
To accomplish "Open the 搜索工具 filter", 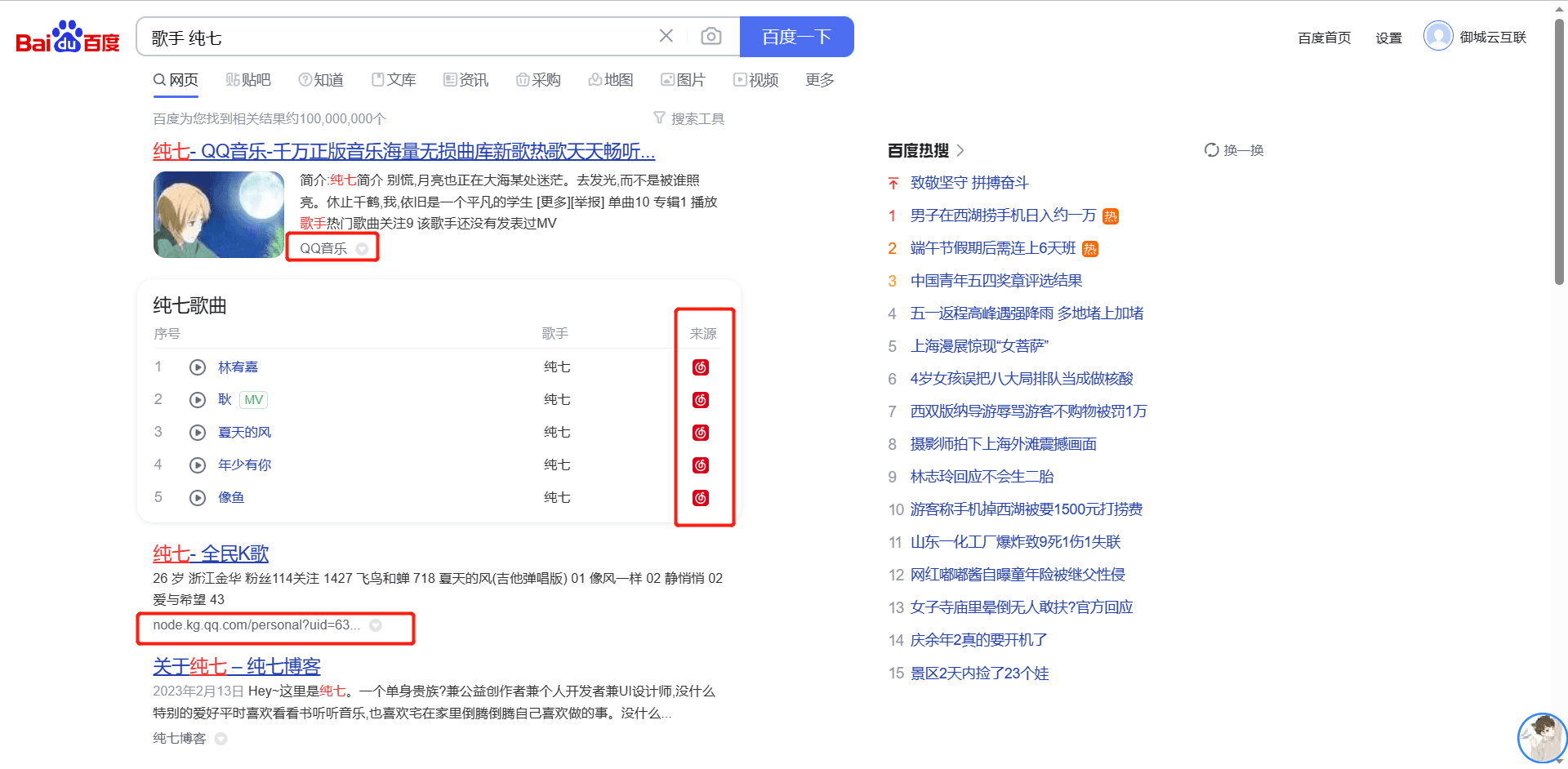I will tap(689, 118).
